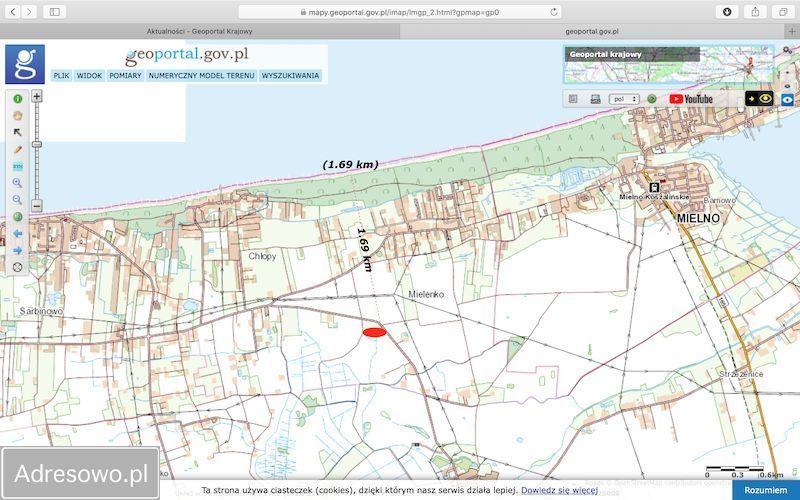Click the zoom slider handle
800x500 pixels.
coord(37,145)
